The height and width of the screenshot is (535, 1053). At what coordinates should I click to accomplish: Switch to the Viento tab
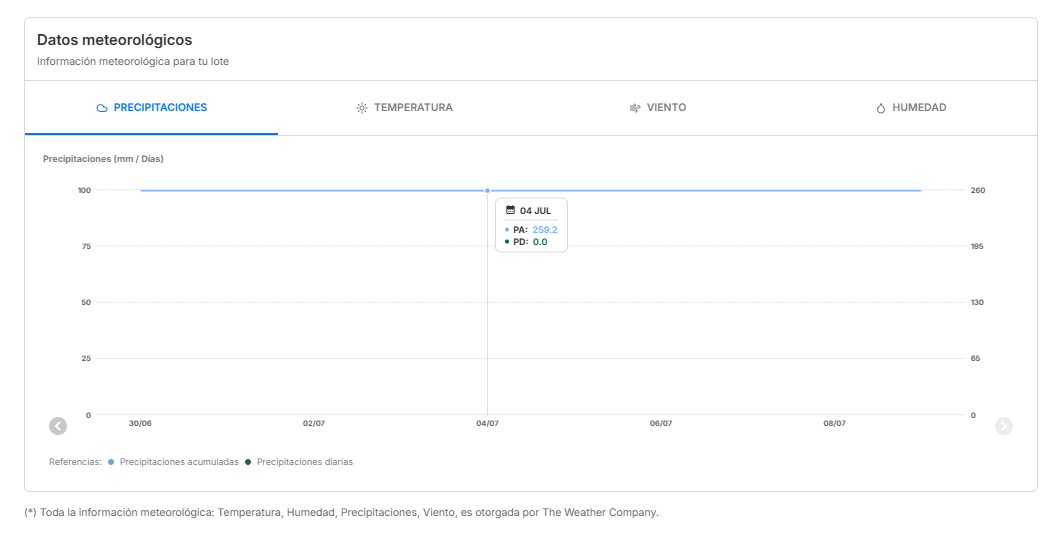657,107
